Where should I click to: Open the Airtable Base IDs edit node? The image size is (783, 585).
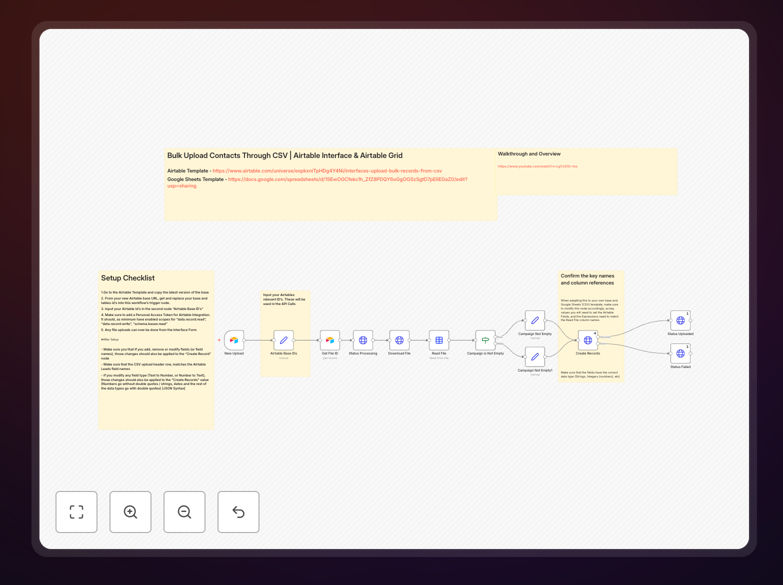(x=284, y=340)
